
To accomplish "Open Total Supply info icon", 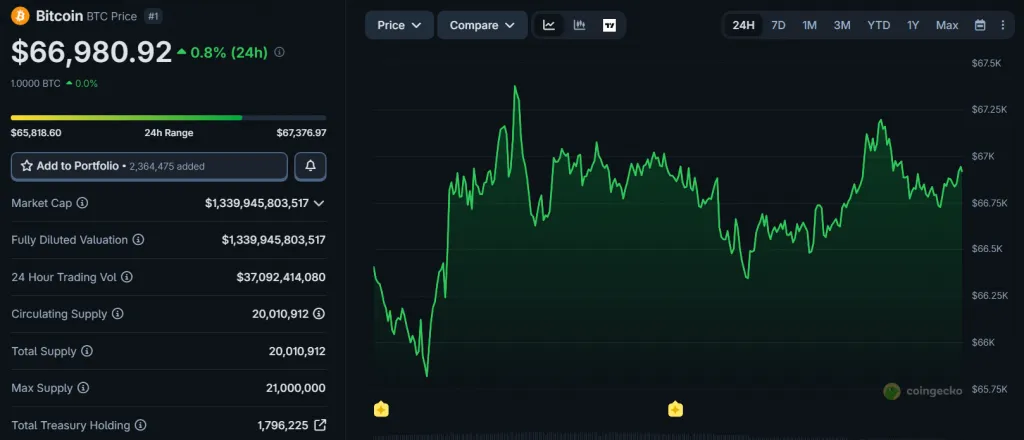I will [x=87, y=351].
